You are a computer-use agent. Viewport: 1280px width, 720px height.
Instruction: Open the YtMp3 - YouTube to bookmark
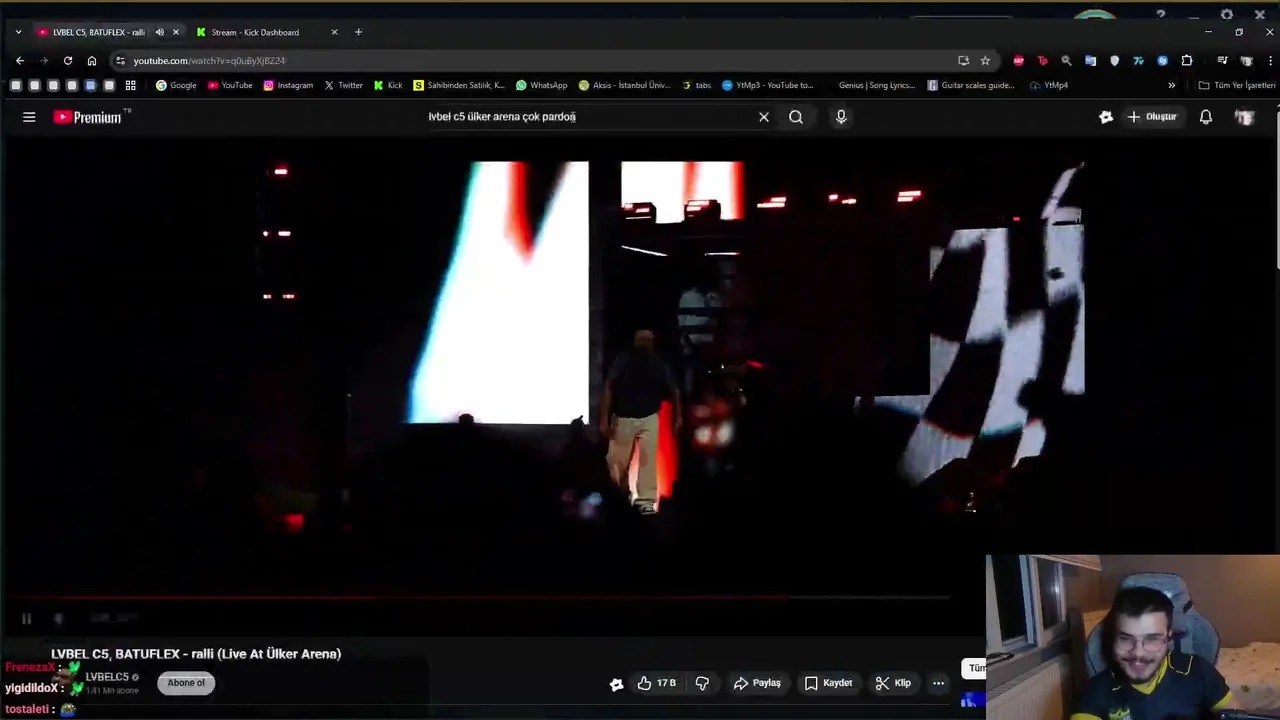tap(768, 85)
